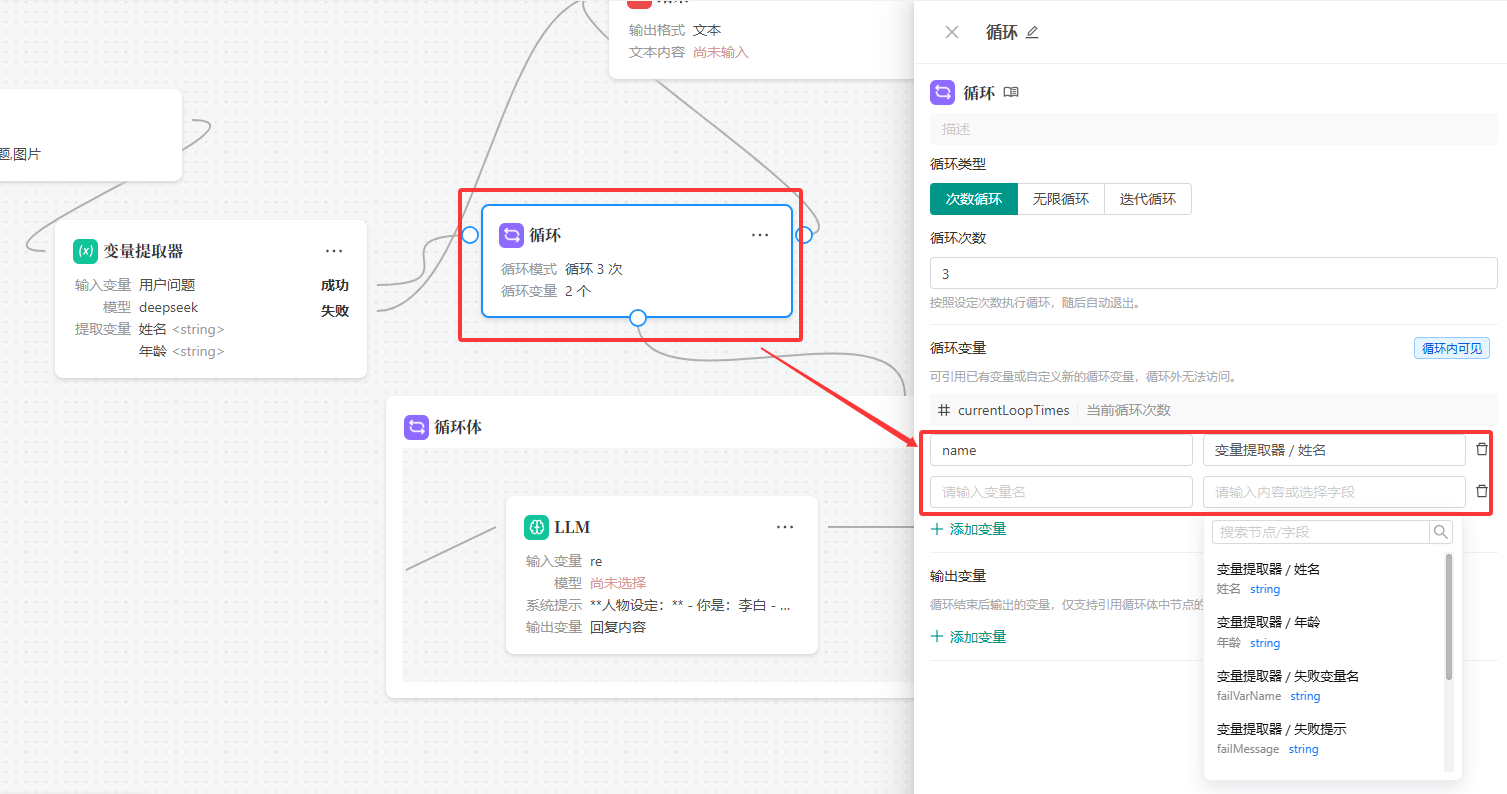
Task: Click the 回复内容 output variable on LLM
Action: 618,627
